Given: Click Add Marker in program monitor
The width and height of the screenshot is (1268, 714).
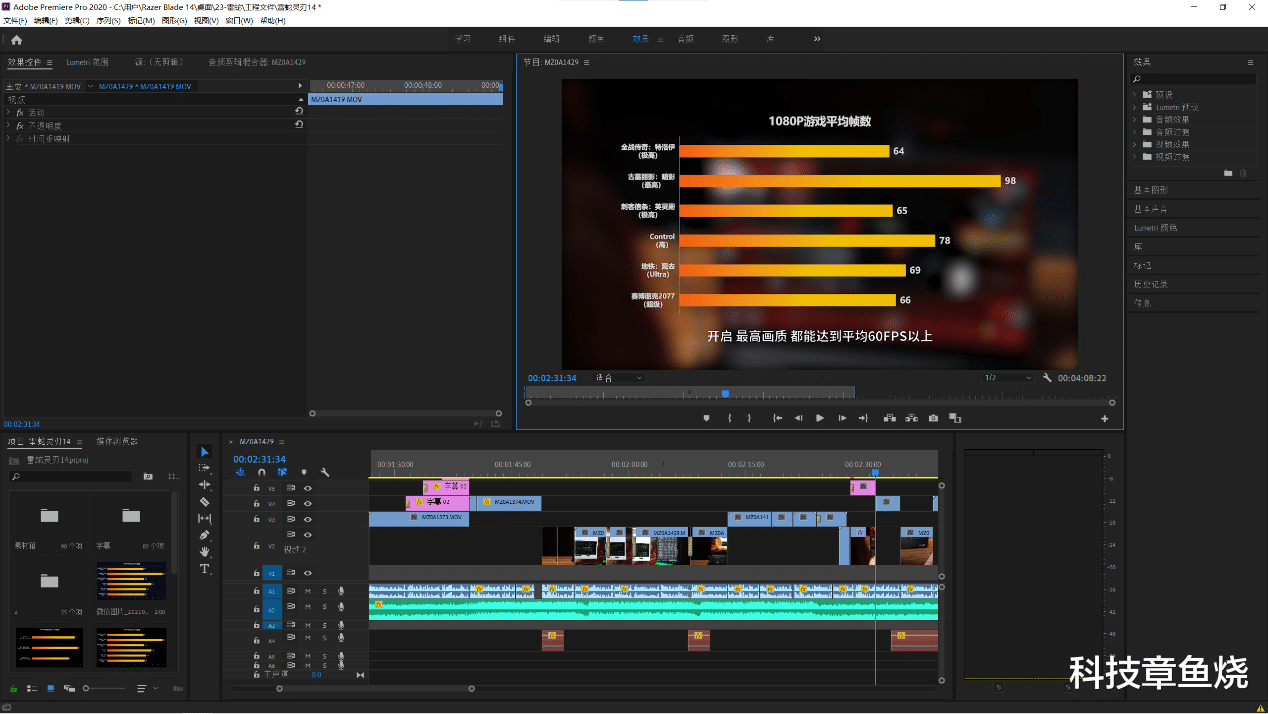Looking at the screenshot, I should click(706, 418).
